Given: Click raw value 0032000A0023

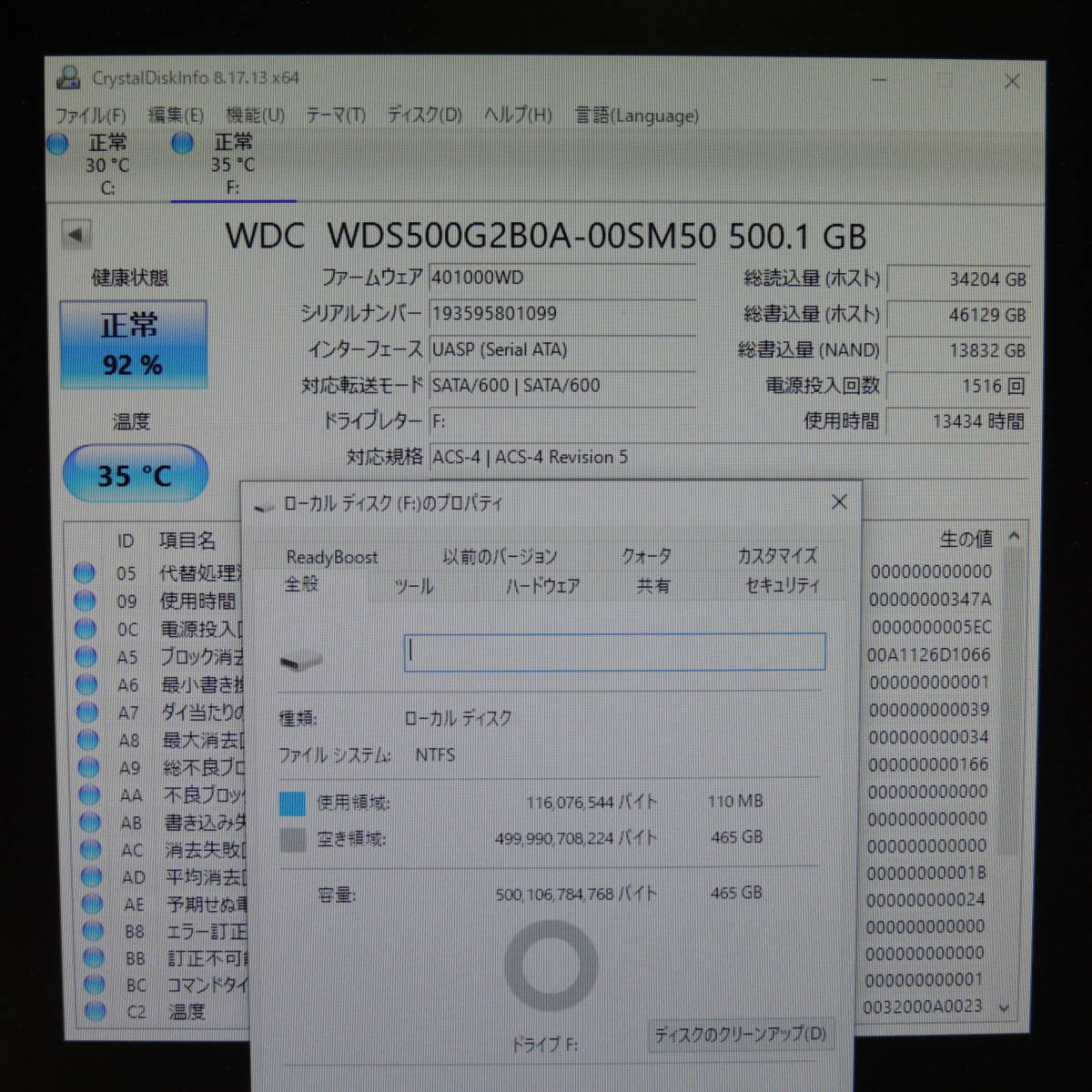Looking at the screenshot, I should [923, 1006].
